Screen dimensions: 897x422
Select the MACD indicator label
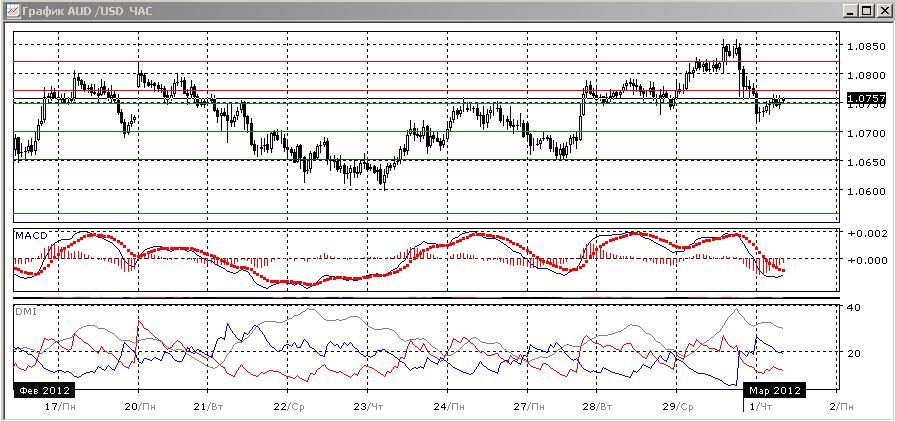[x=31, y=235]
